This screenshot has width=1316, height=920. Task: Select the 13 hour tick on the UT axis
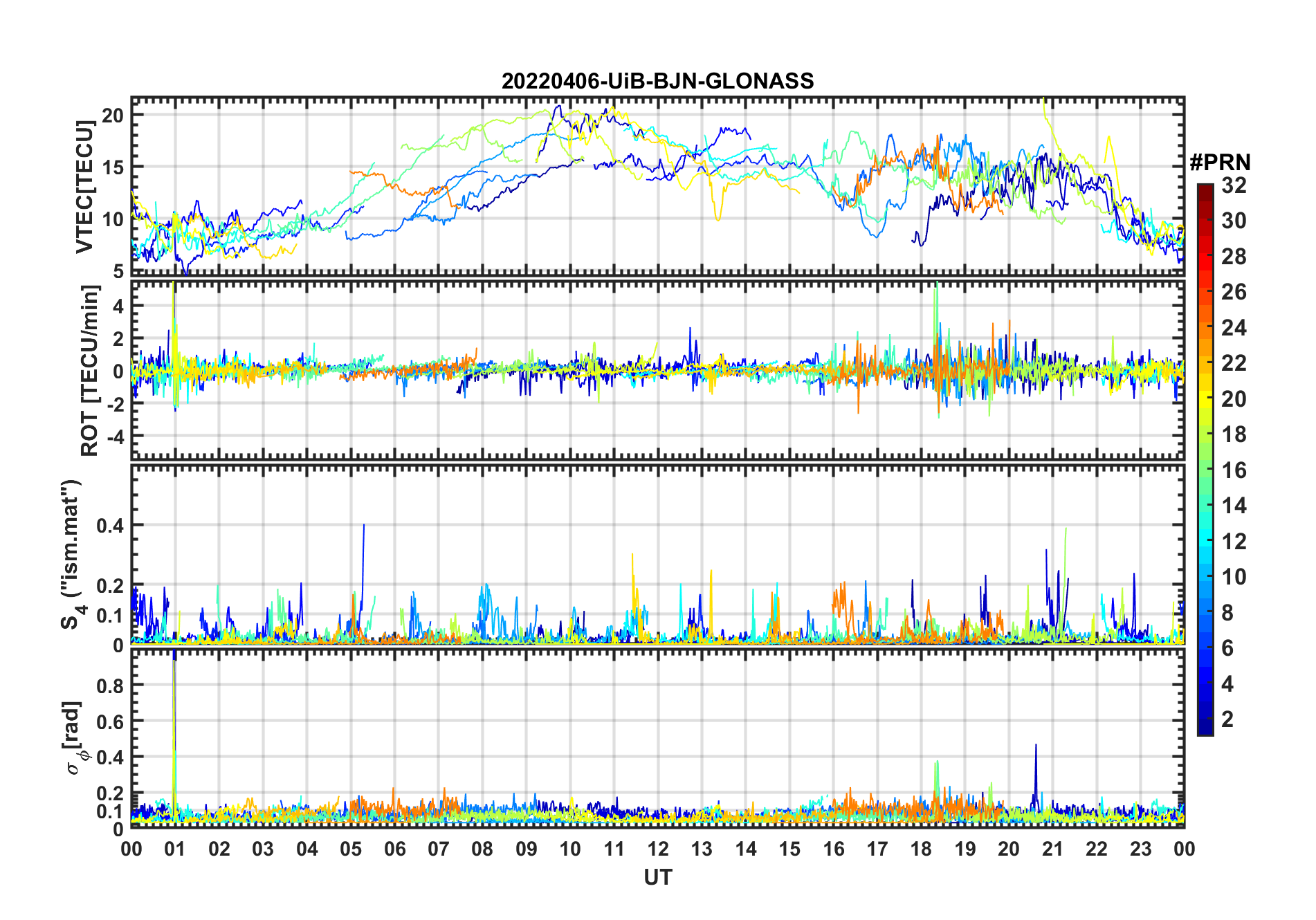(702, 849)
